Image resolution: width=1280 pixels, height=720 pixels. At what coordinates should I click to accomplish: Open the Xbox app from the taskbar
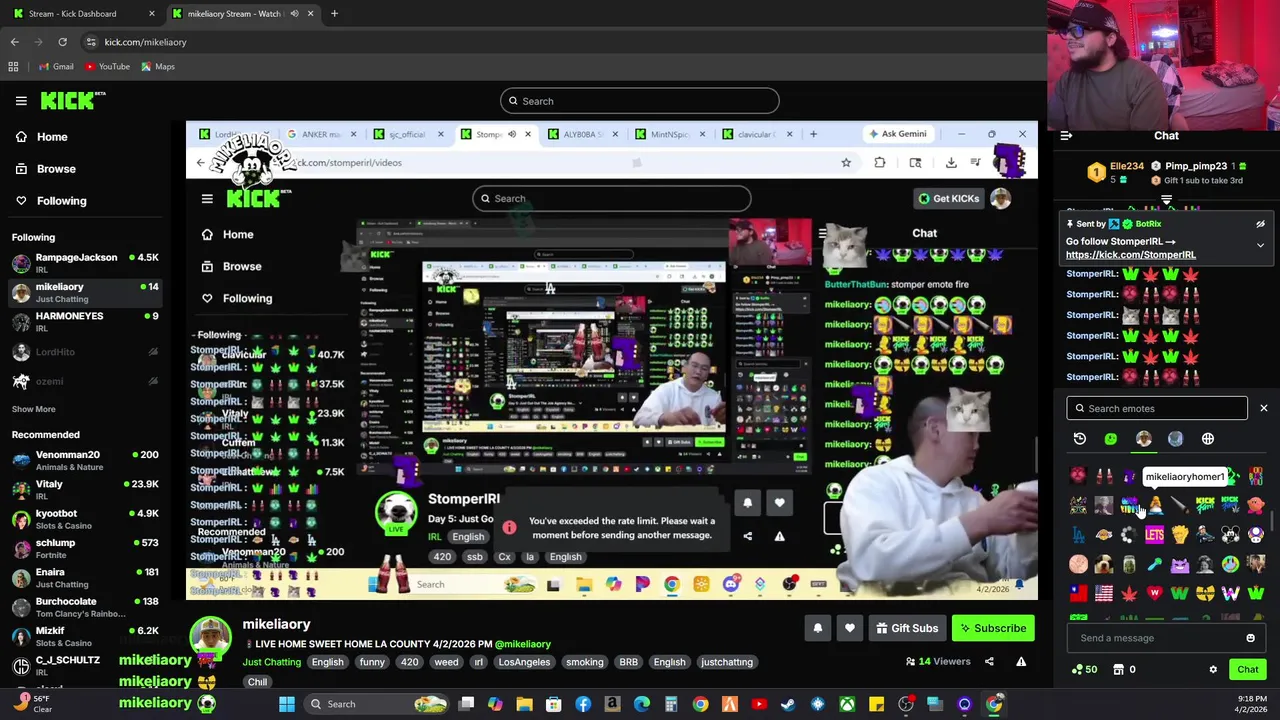point(847,704)
